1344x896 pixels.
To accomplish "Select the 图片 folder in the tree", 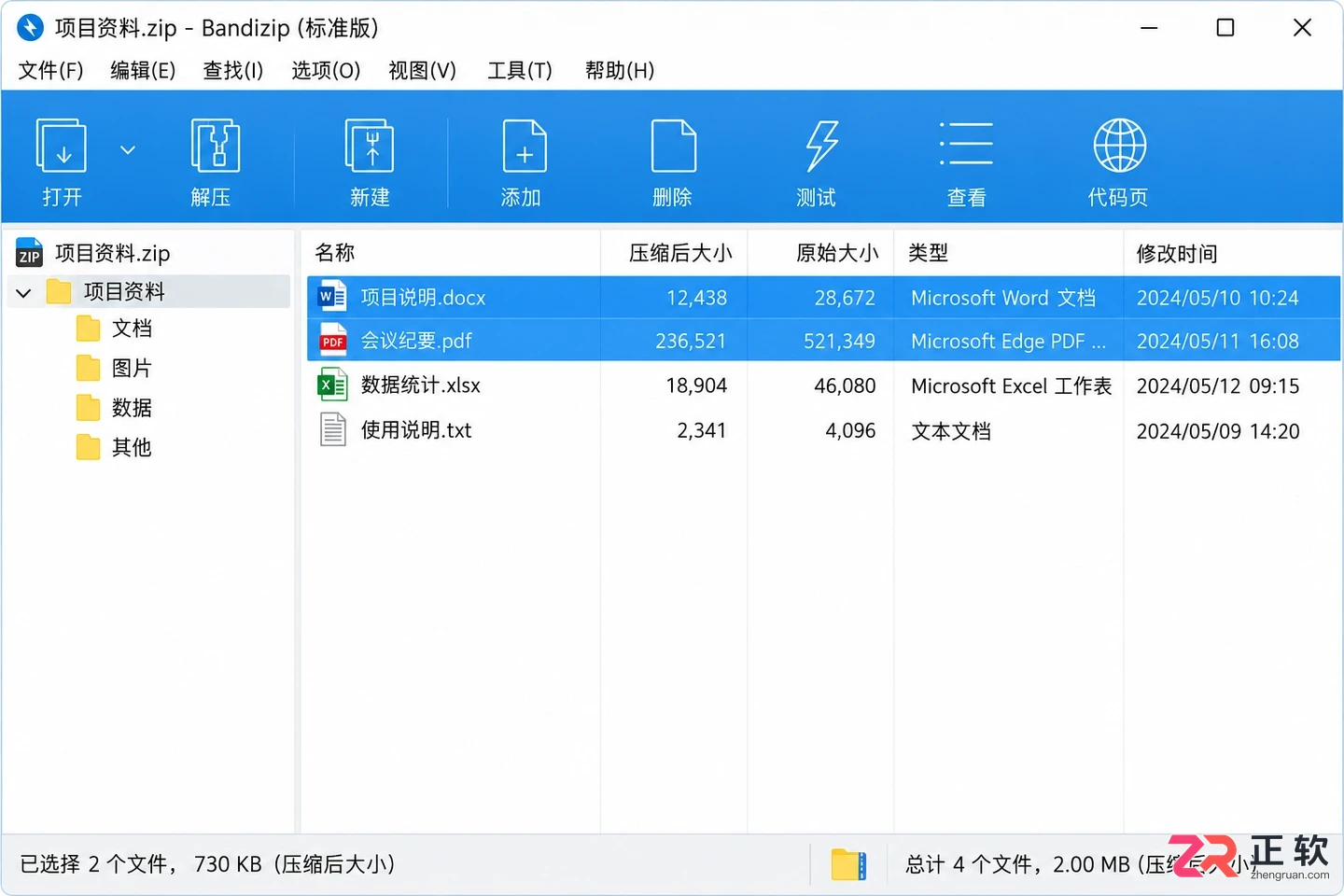I will coord(132,369).
